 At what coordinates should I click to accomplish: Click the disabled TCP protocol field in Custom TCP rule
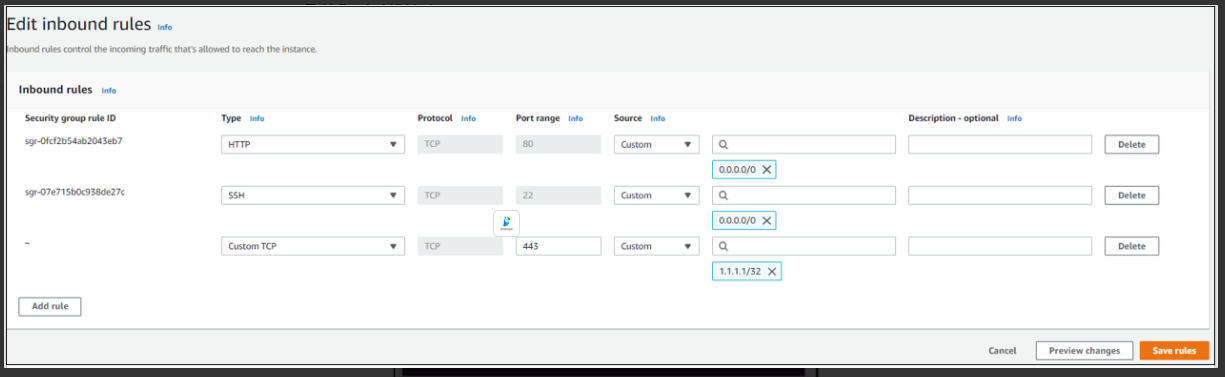tap(460, 246)
